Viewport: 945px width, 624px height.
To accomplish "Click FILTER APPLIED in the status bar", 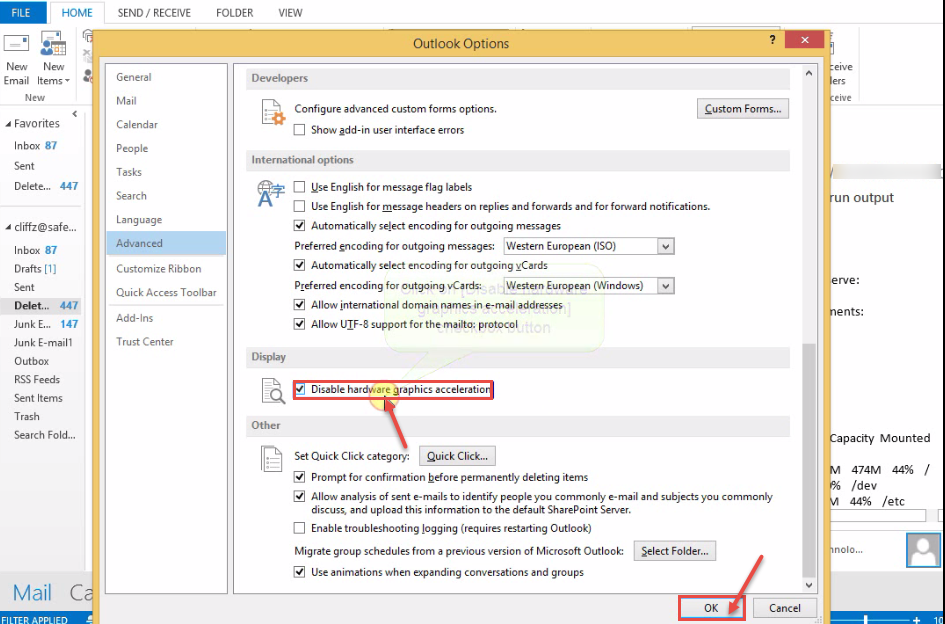I will (x=34, y=619).
